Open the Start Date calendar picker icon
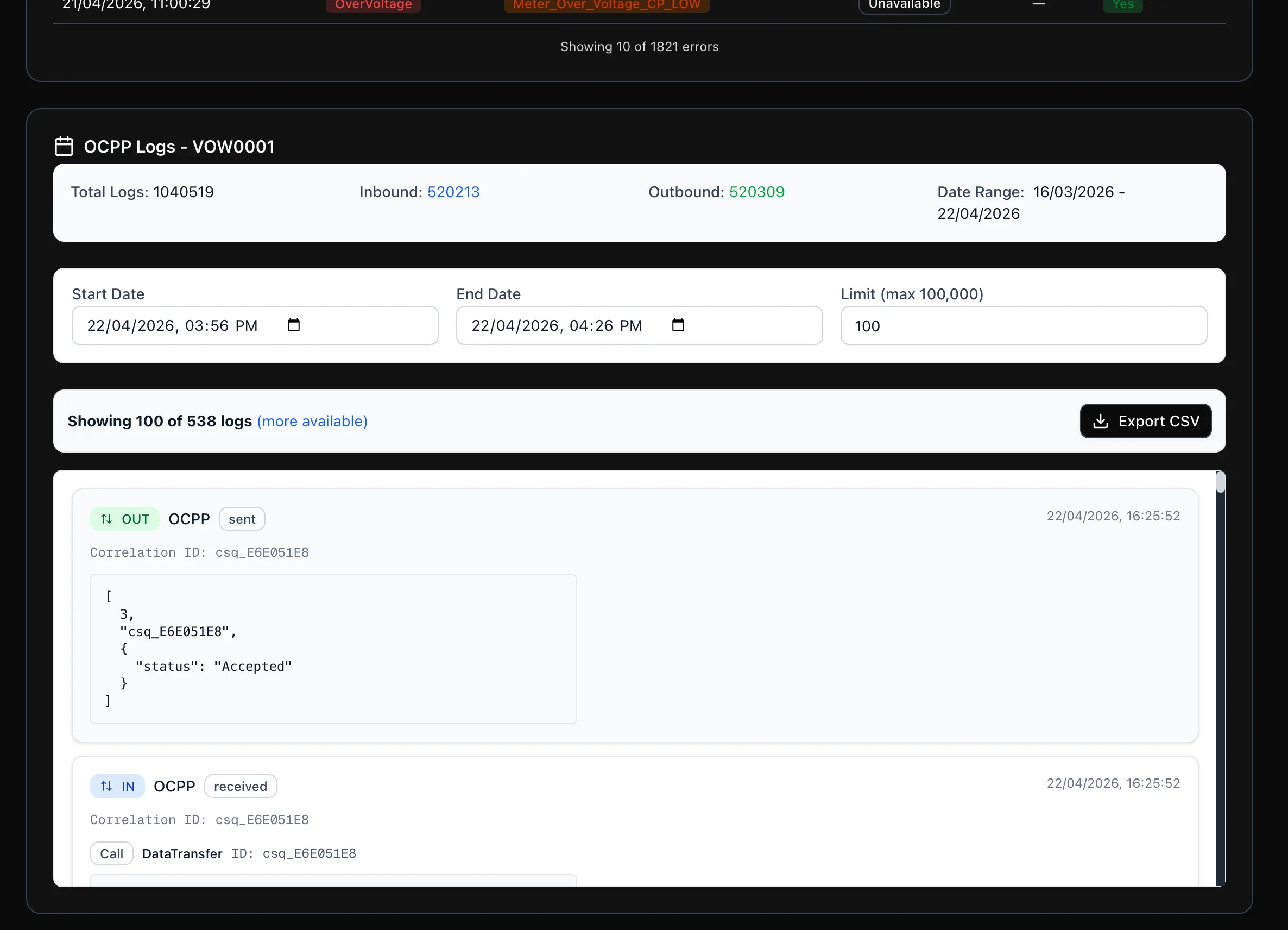This screenshot has height=930, width=1288. (x=294, y=325)
